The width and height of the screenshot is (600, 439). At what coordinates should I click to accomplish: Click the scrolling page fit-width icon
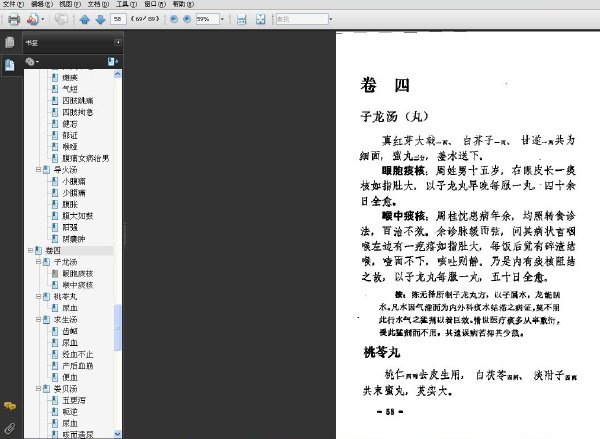coord(241,19)
